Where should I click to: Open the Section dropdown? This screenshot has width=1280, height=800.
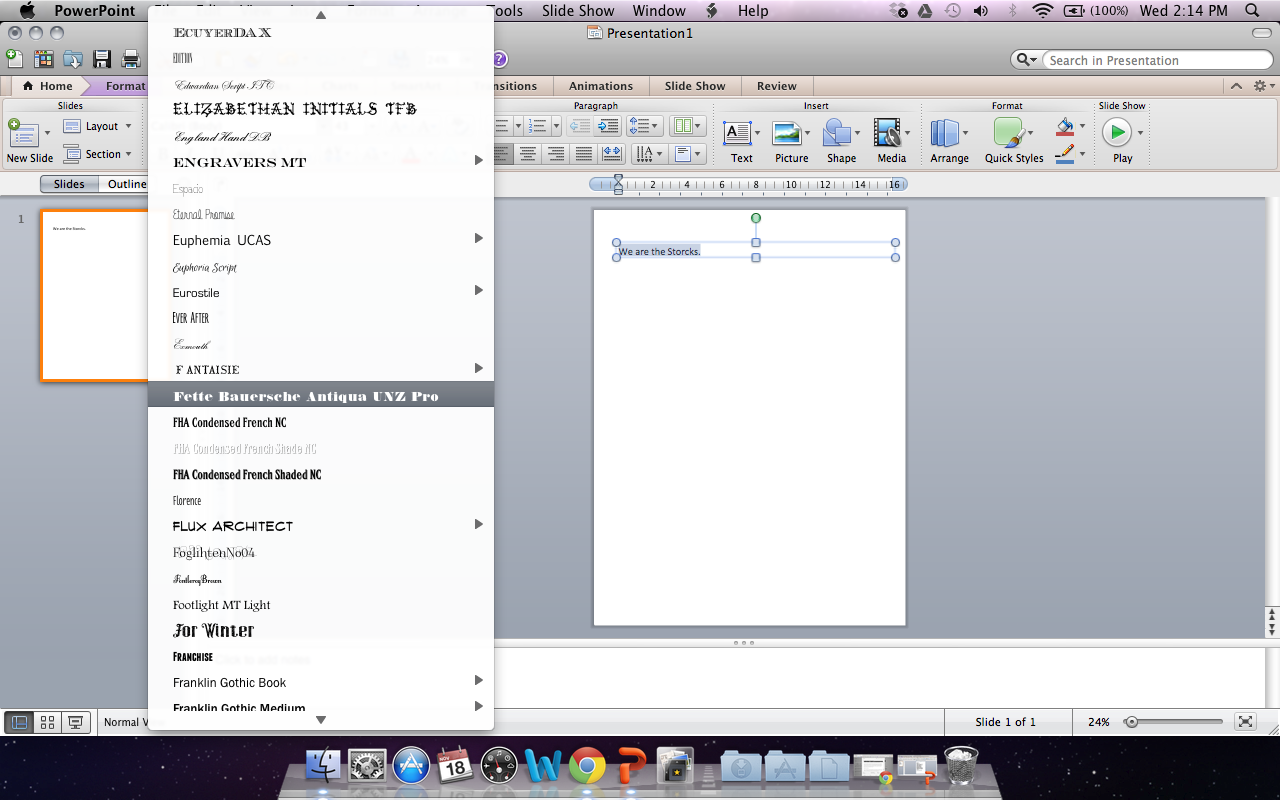click(x=97, y=154)
